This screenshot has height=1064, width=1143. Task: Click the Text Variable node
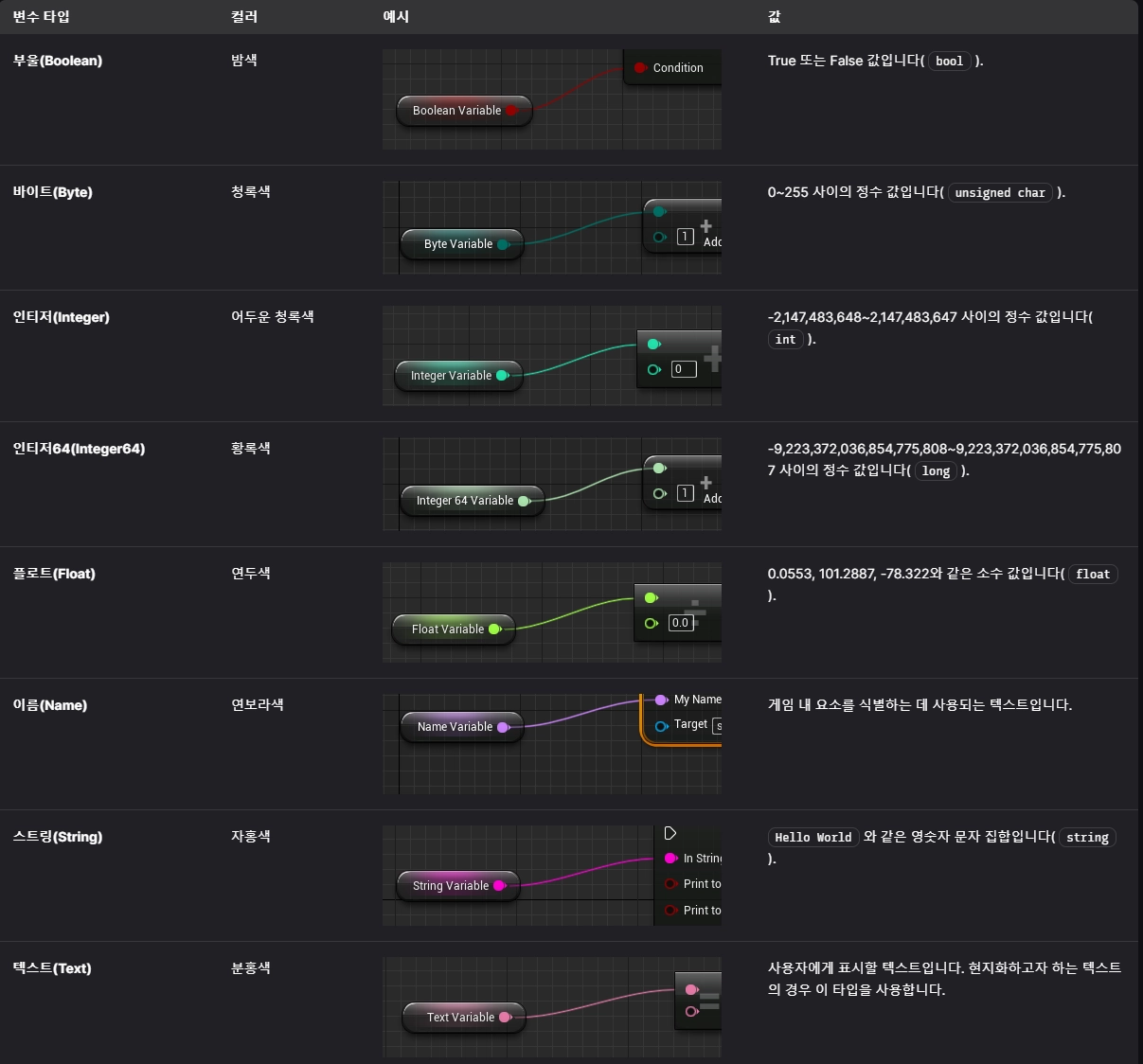click(x=463, y=1018)
